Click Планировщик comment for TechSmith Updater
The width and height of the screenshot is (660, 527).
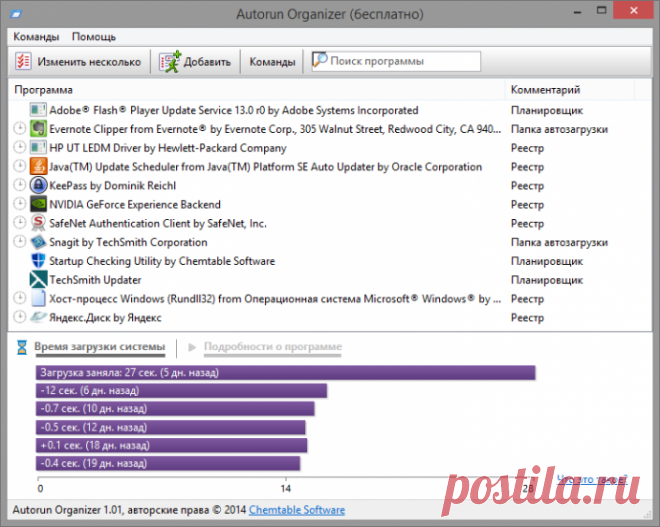[x=547, y=280]
